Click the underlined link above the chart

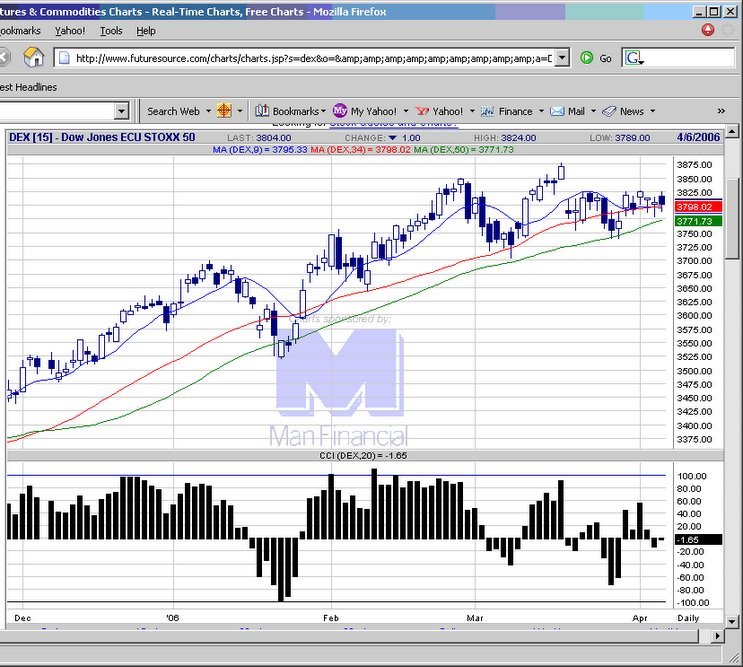click(393, 124)
